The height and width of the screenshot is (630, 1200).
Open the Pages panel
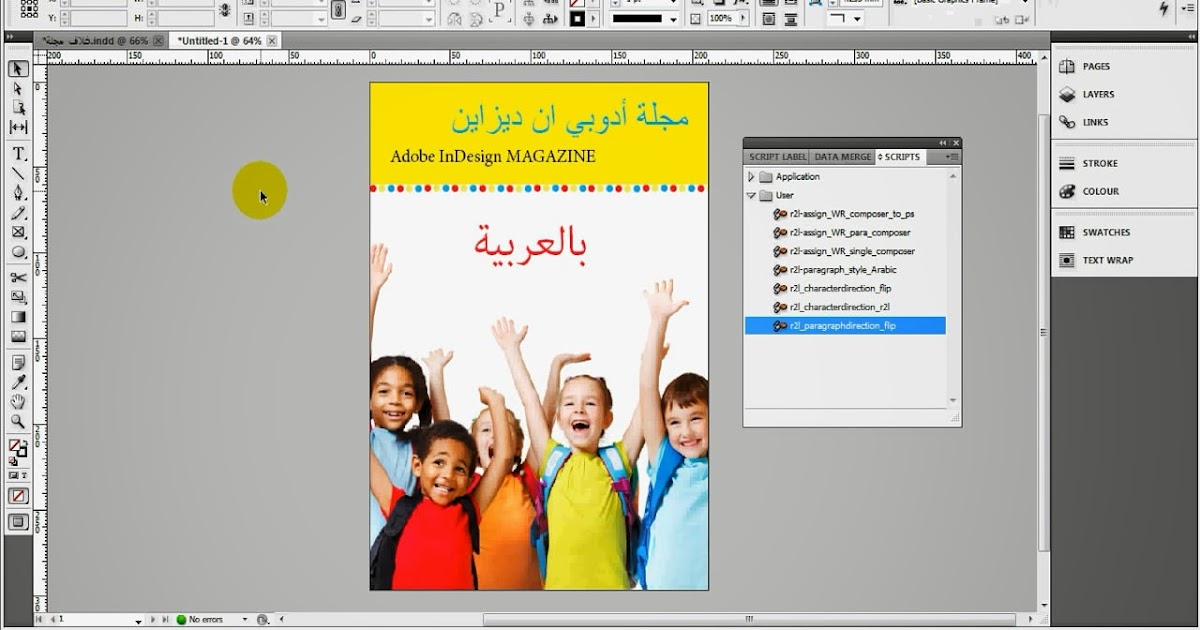pos(1096,66)
